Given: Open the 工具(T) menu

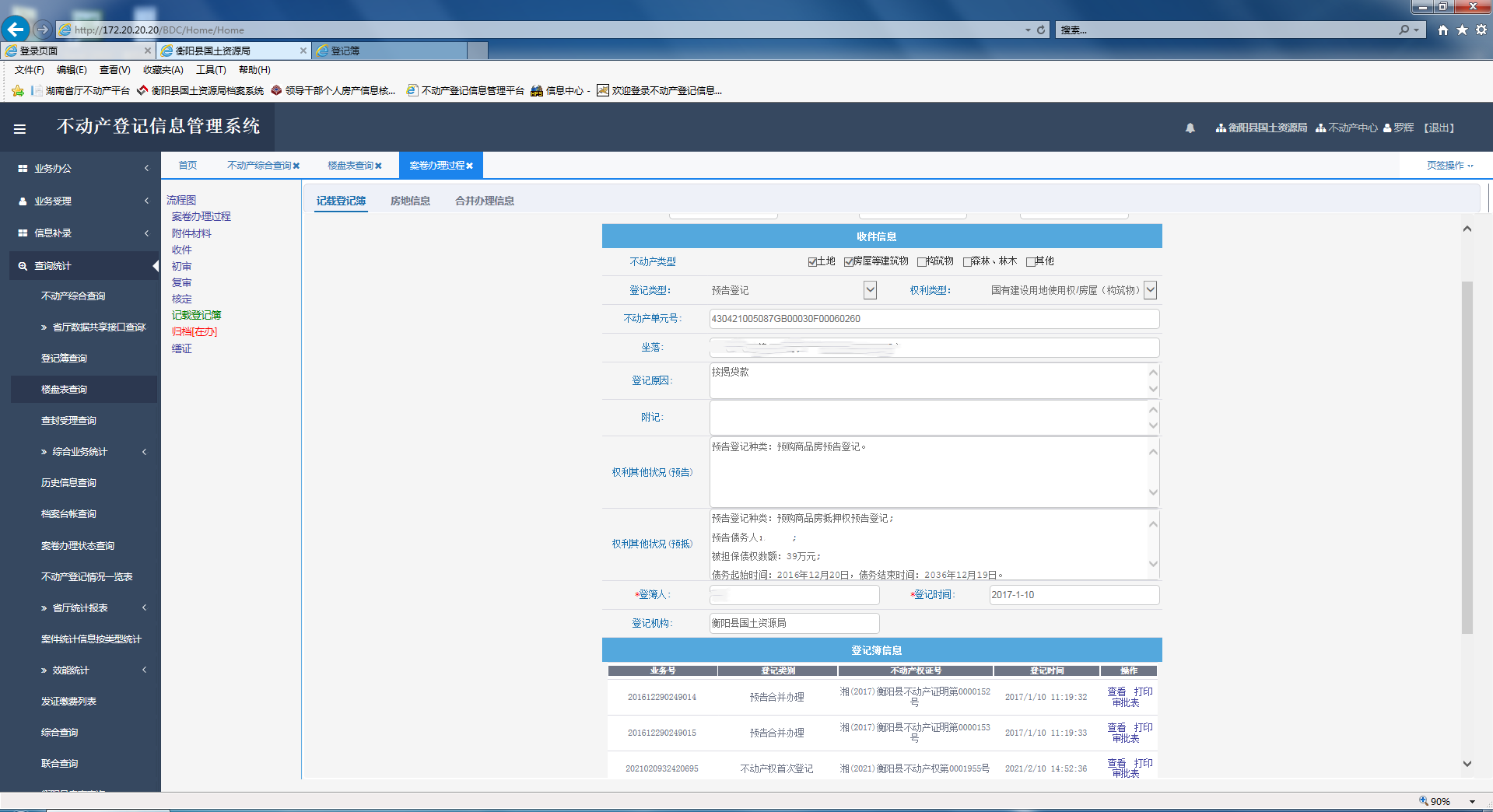Looking at the screenshot, I should 211,70.
